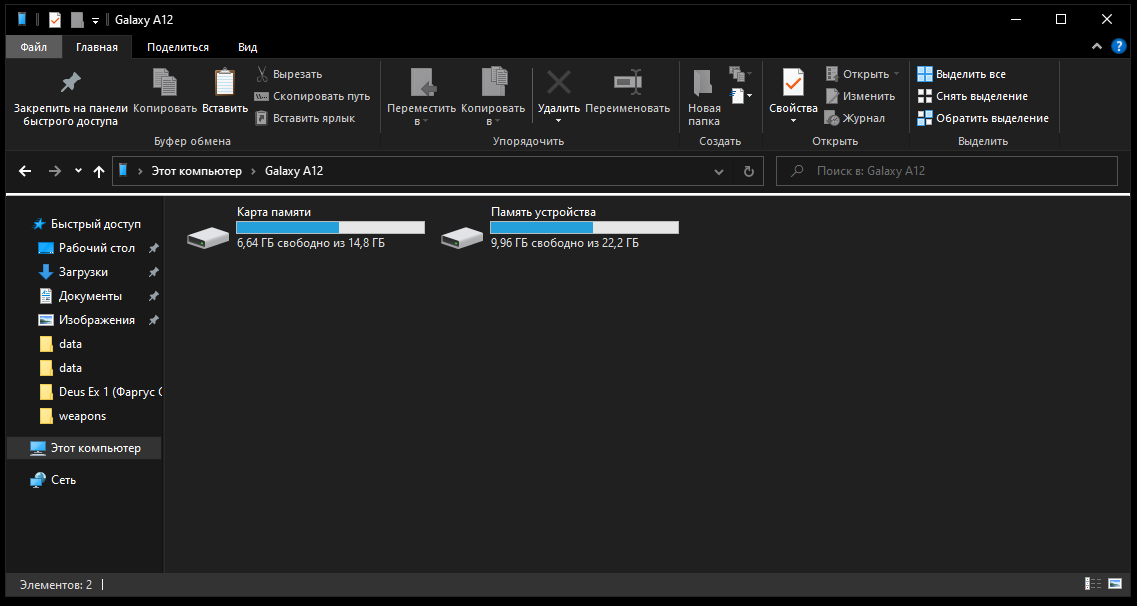
Task: Refresh the Galaxy A12 folder view
Action: click(x=748, y=171)
